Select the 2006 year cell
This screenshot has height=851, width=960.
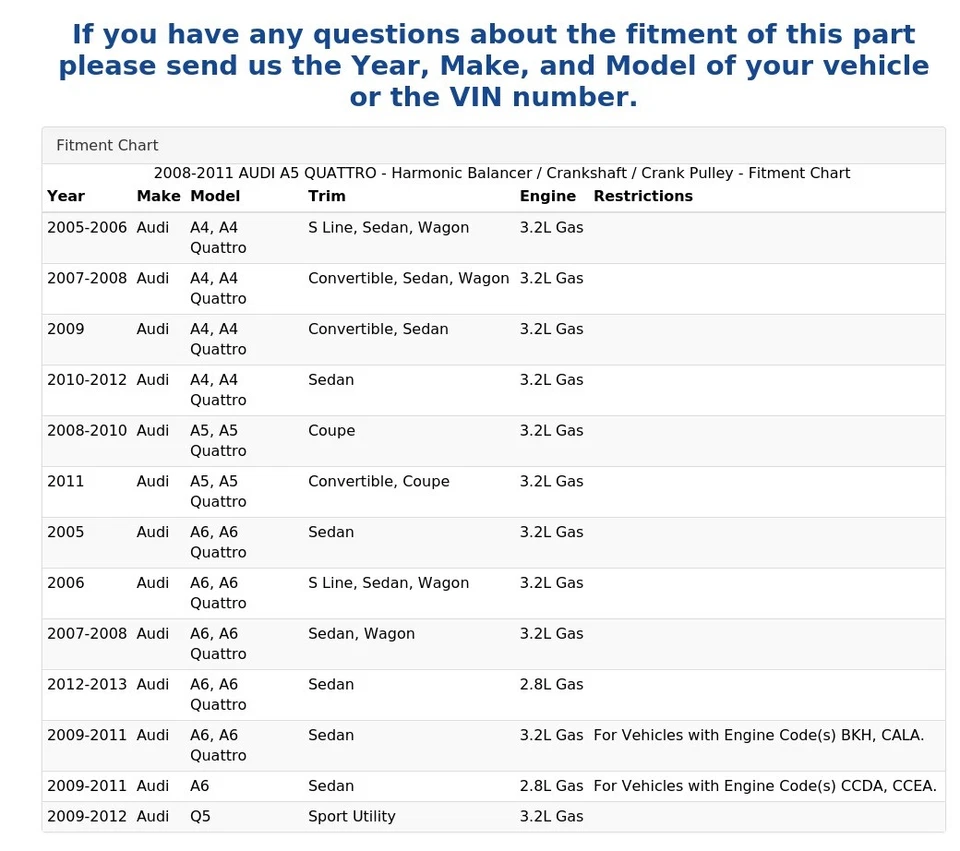[x=66, y=583]
